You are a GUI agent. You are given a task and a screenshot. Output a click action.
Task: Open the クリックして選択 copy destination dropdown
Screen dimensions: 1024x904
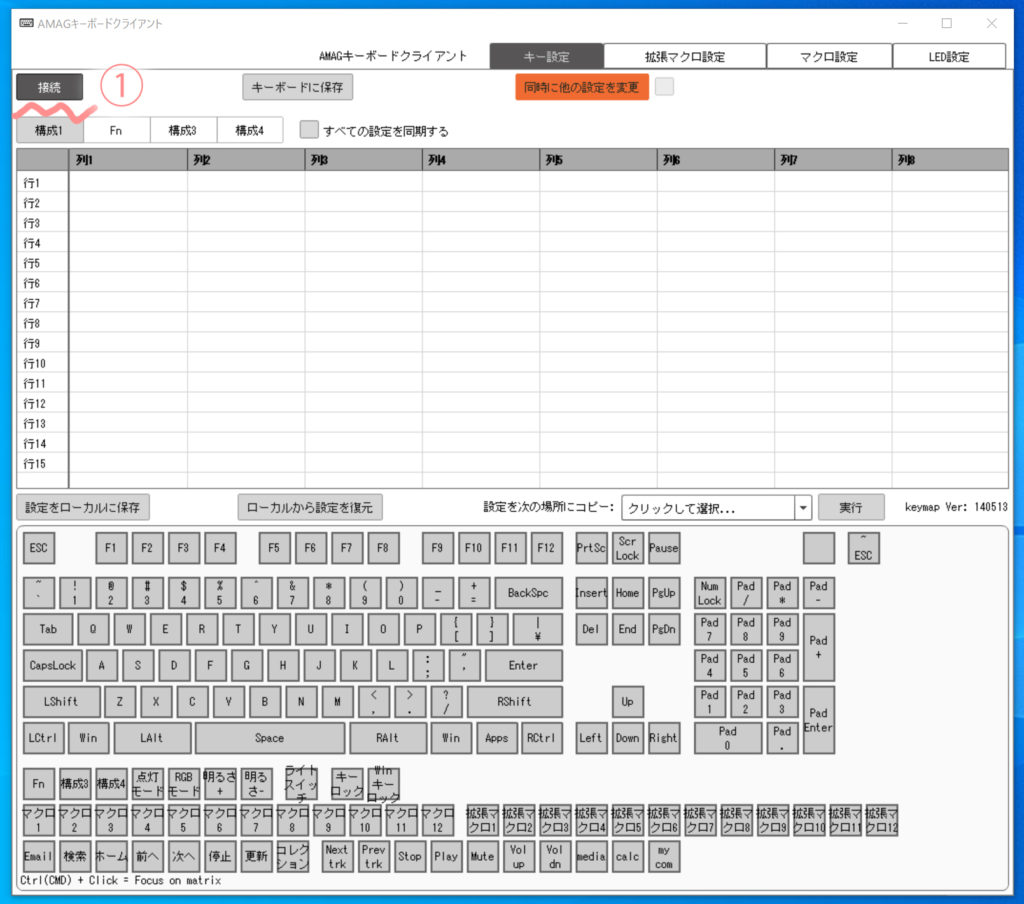[x=716, y=508]
